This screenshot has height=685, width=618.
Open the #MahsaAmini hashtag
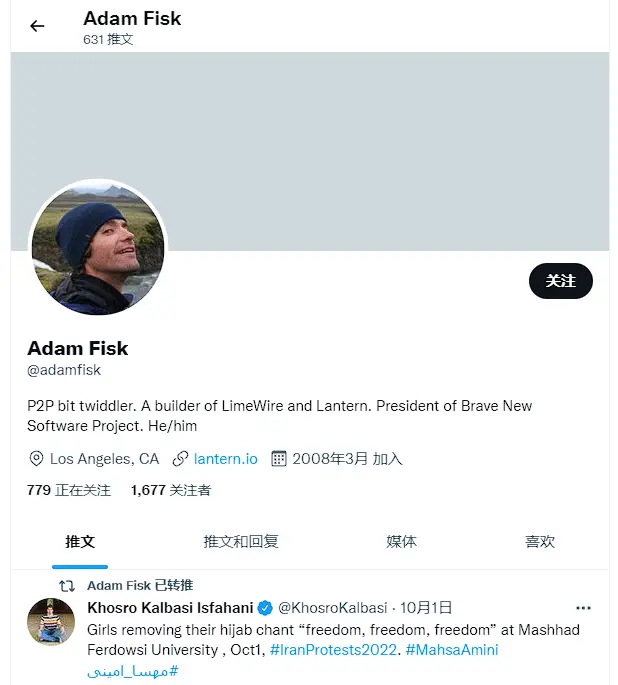point(452,650)
